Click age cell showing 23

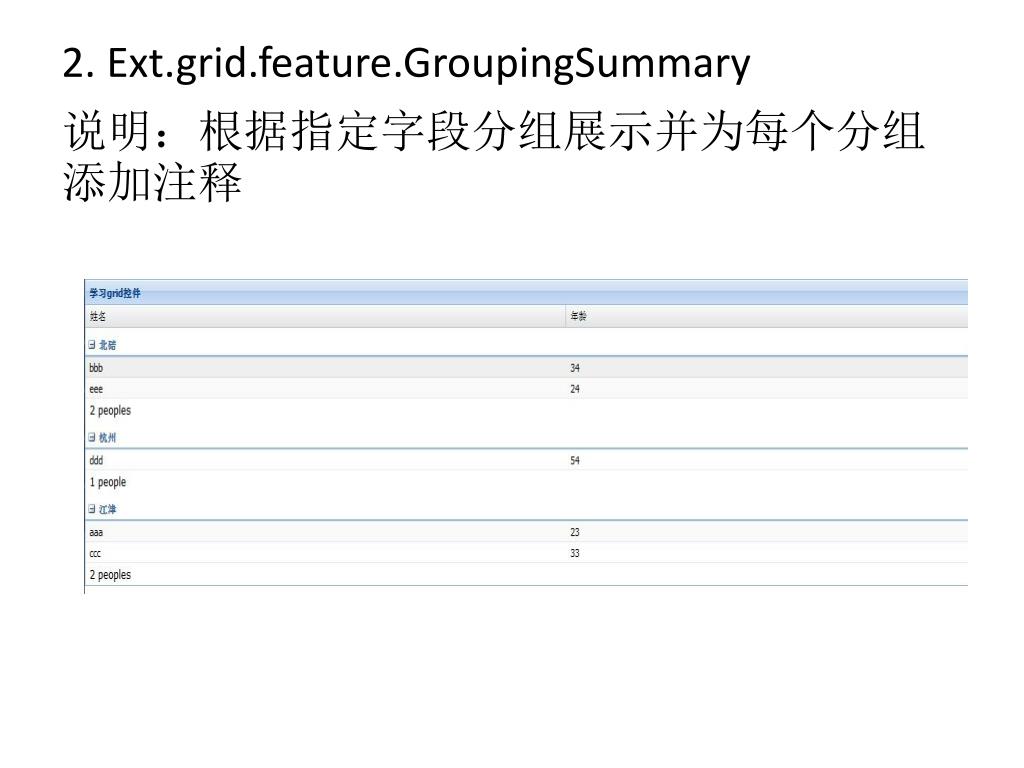click(575, 532)
